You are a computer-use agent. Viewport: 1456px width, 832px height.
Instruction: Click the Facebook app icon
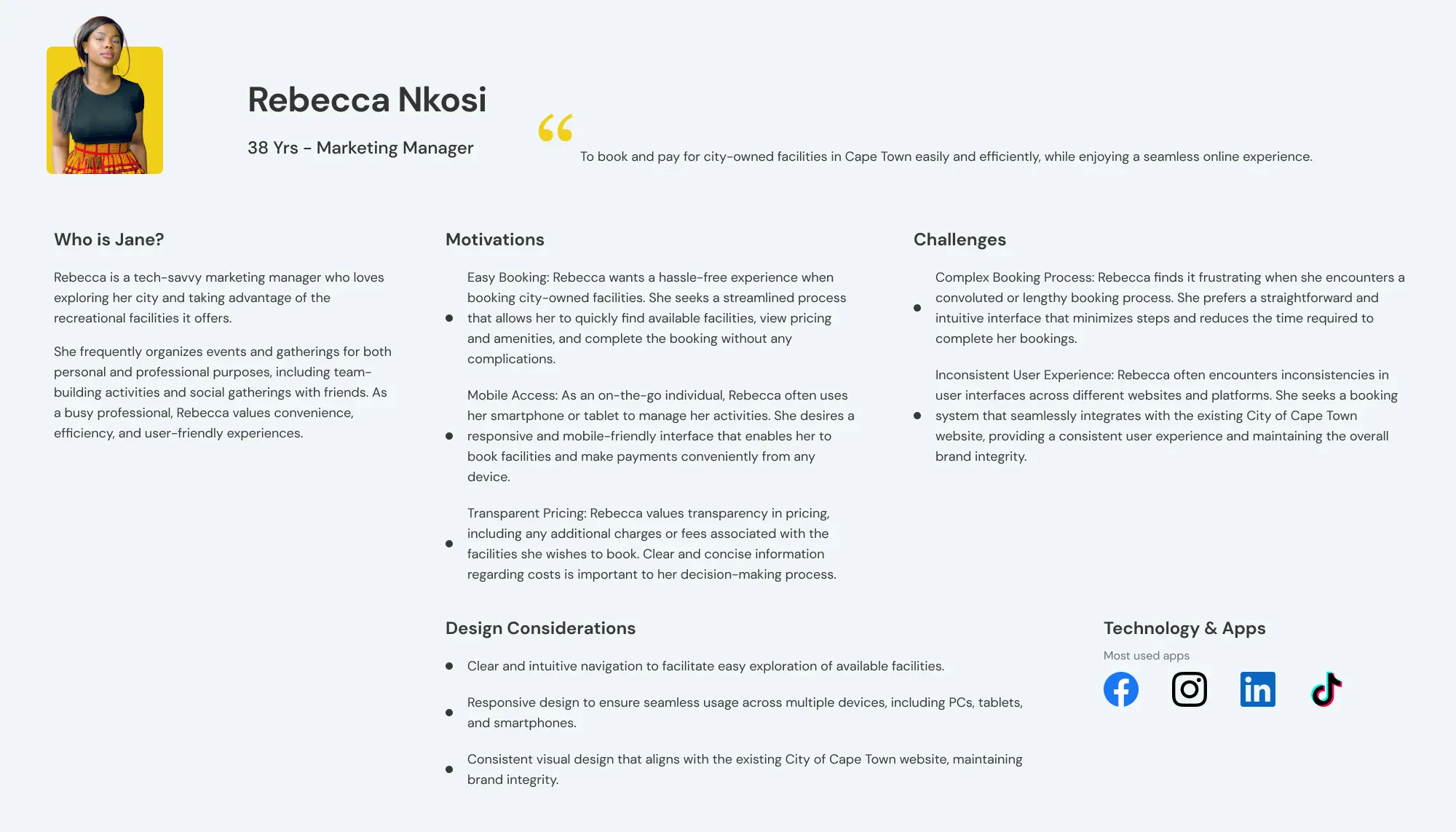[1121, 689]
